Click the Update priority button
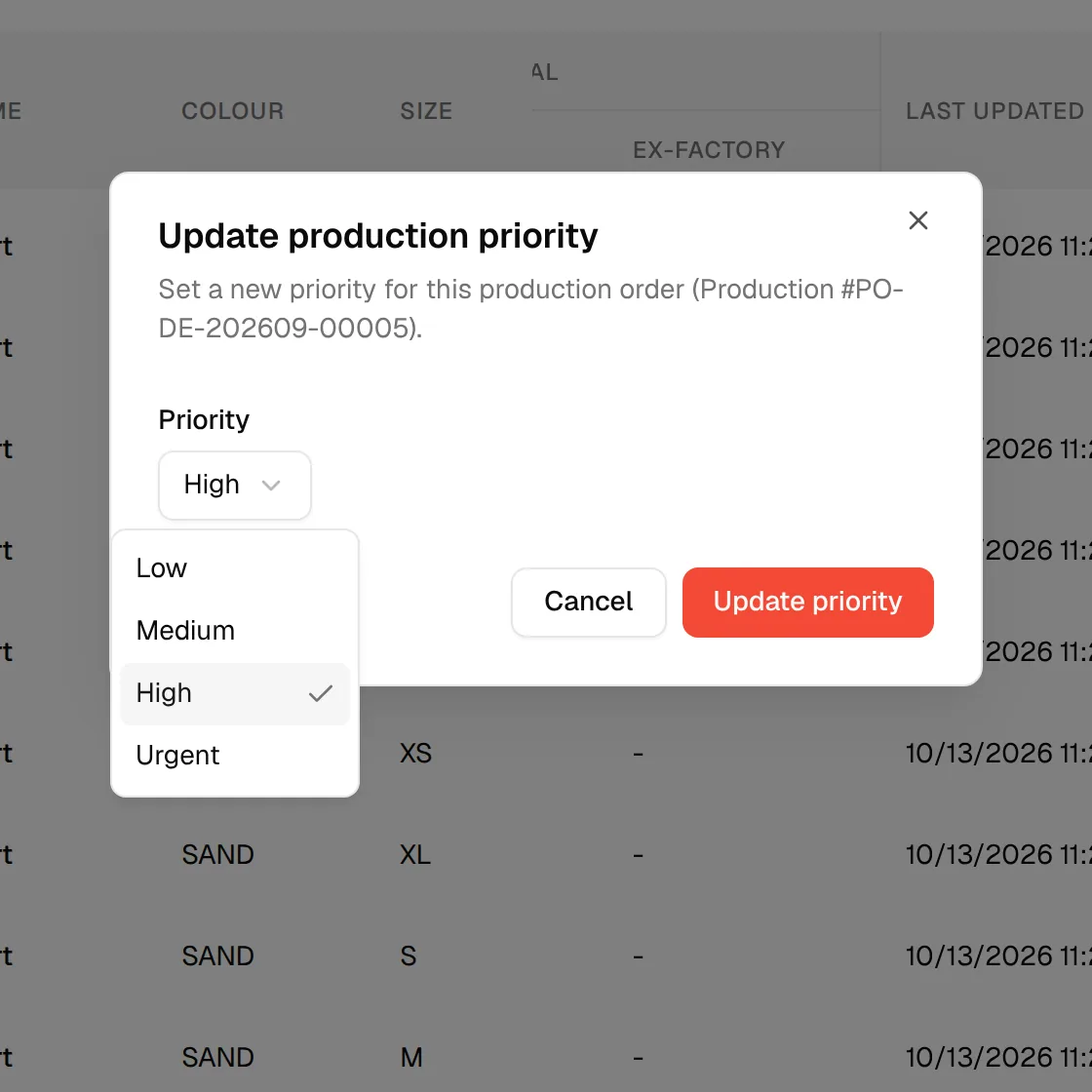The height and width of the screenshot is (1092, 1092). [808, 602]
